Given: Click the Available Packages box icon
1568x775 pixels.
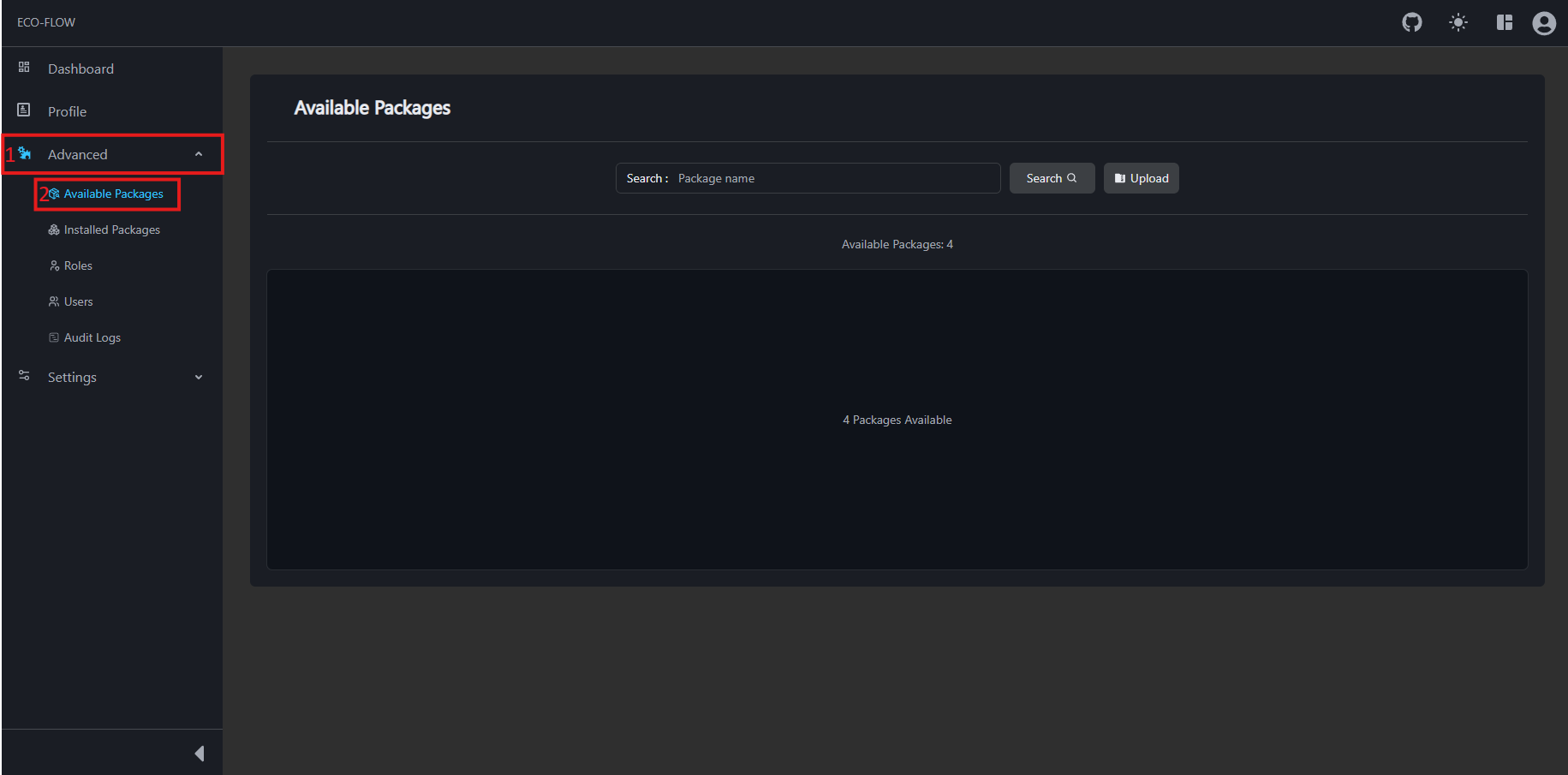Looking at the screenshot, I should [54, 194].
